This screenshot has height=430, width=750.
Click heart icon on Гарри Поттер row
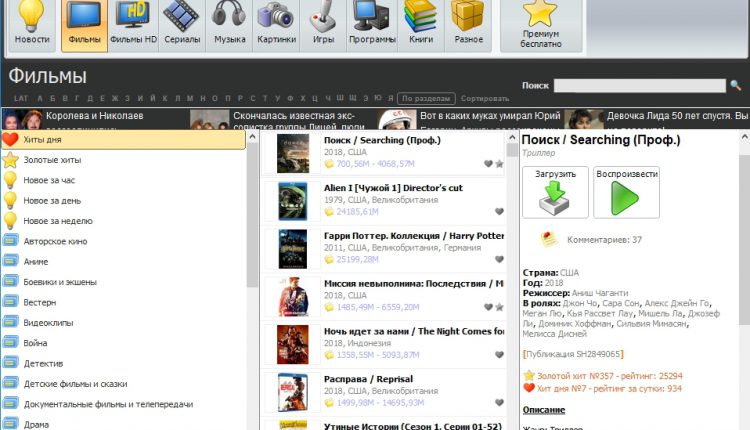[x=499, y=259]
